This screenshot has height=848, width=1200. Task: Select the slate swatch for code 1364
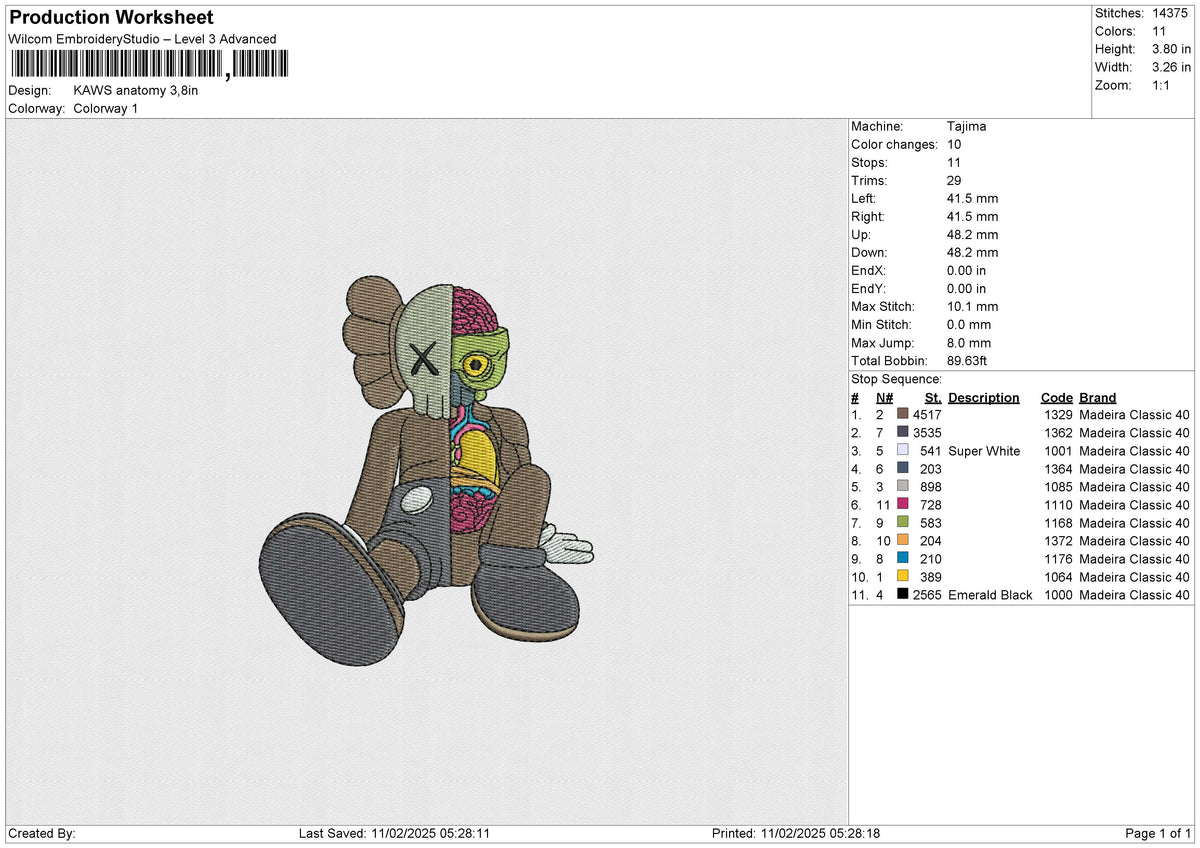(x=903, y=469)
